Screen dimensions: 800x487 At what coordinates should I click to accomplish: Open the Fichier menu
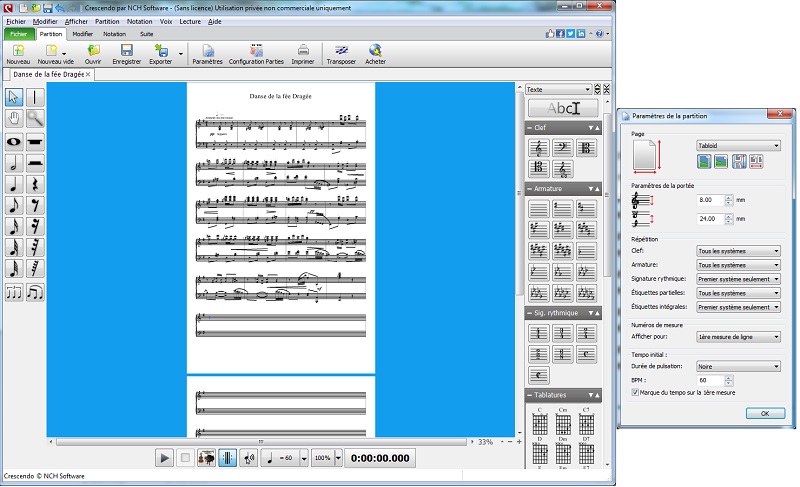(15, 21)
